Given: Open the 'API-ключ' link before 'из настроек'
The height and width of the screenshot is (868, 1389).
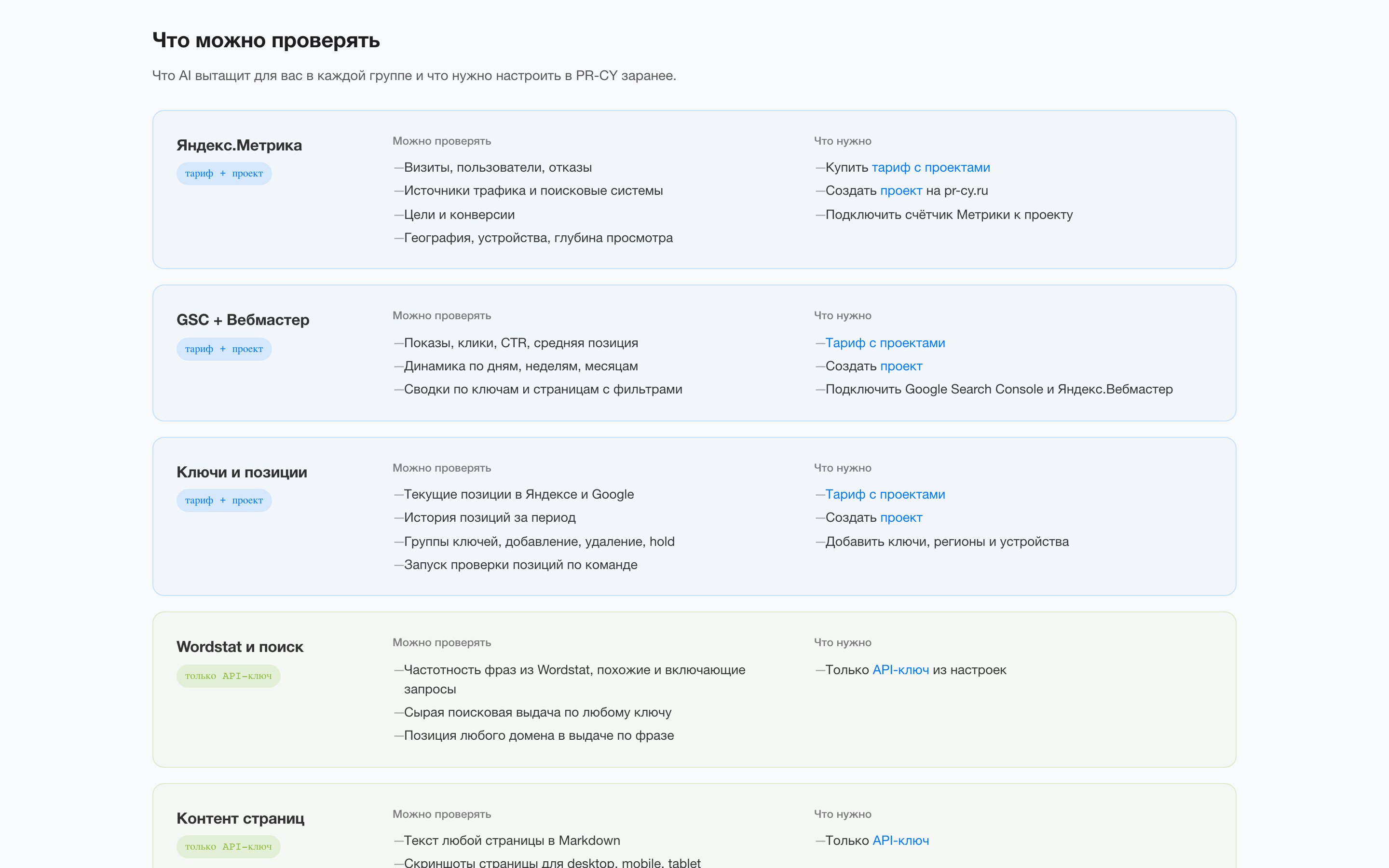Looking at the screenshot, I should [x=900, y=670].
